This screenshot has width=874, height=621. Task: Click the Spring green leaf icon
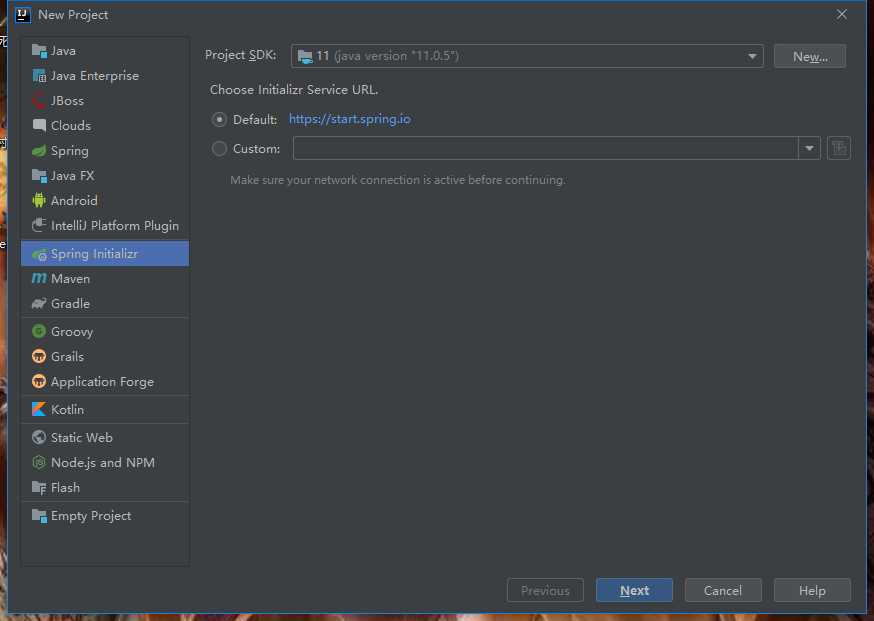tap(39, 151)
